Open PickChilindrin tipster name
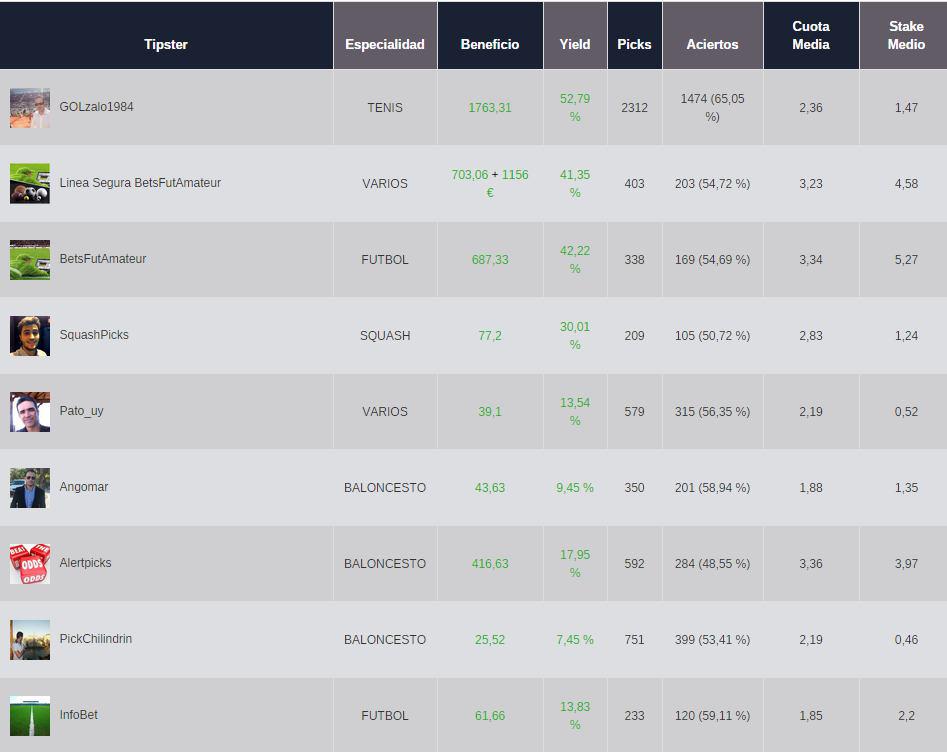Viewport: 947px width, 752px height. (x=95, y=638)
